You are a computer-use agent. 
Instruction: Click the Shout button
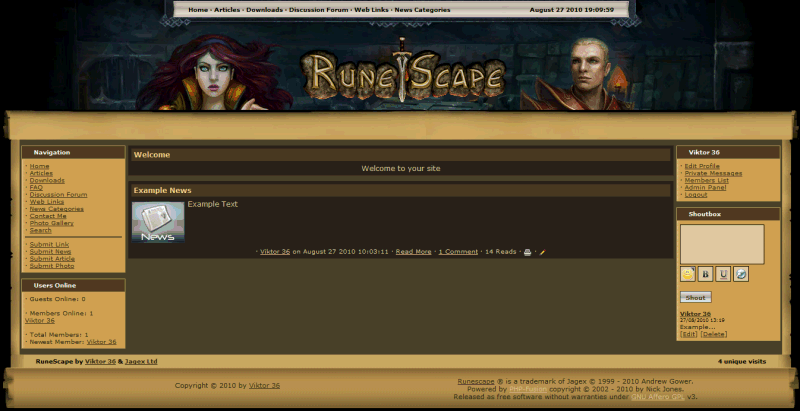[695, 297]
